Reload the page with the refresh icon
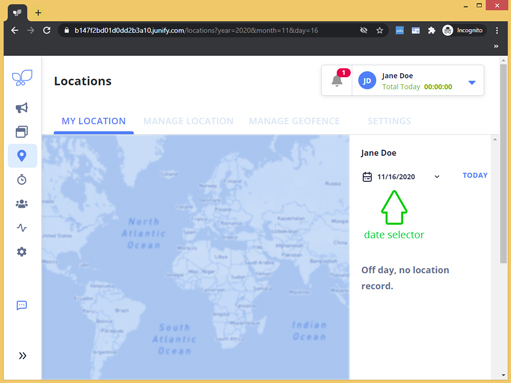The image size is (511, 383). pyautogui.click(x=47, y=30)
